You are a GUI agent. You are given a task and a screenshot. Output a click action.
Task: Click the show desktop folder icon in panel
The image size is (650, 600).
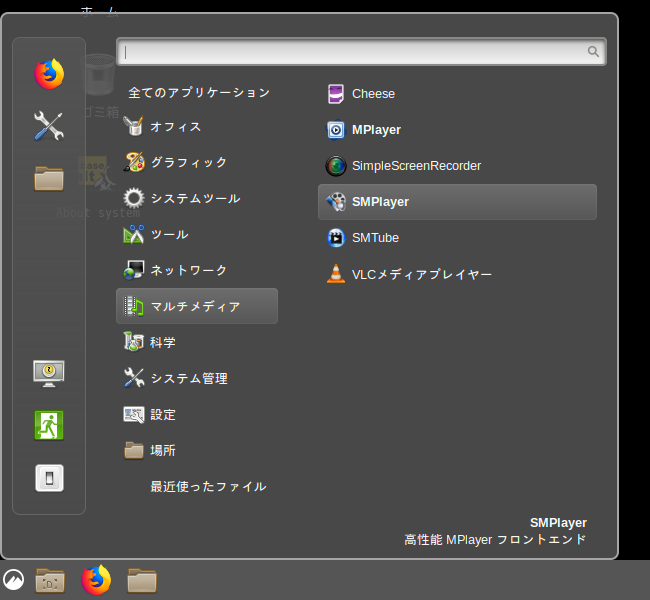pyautogui.click(x=50, y=580)
